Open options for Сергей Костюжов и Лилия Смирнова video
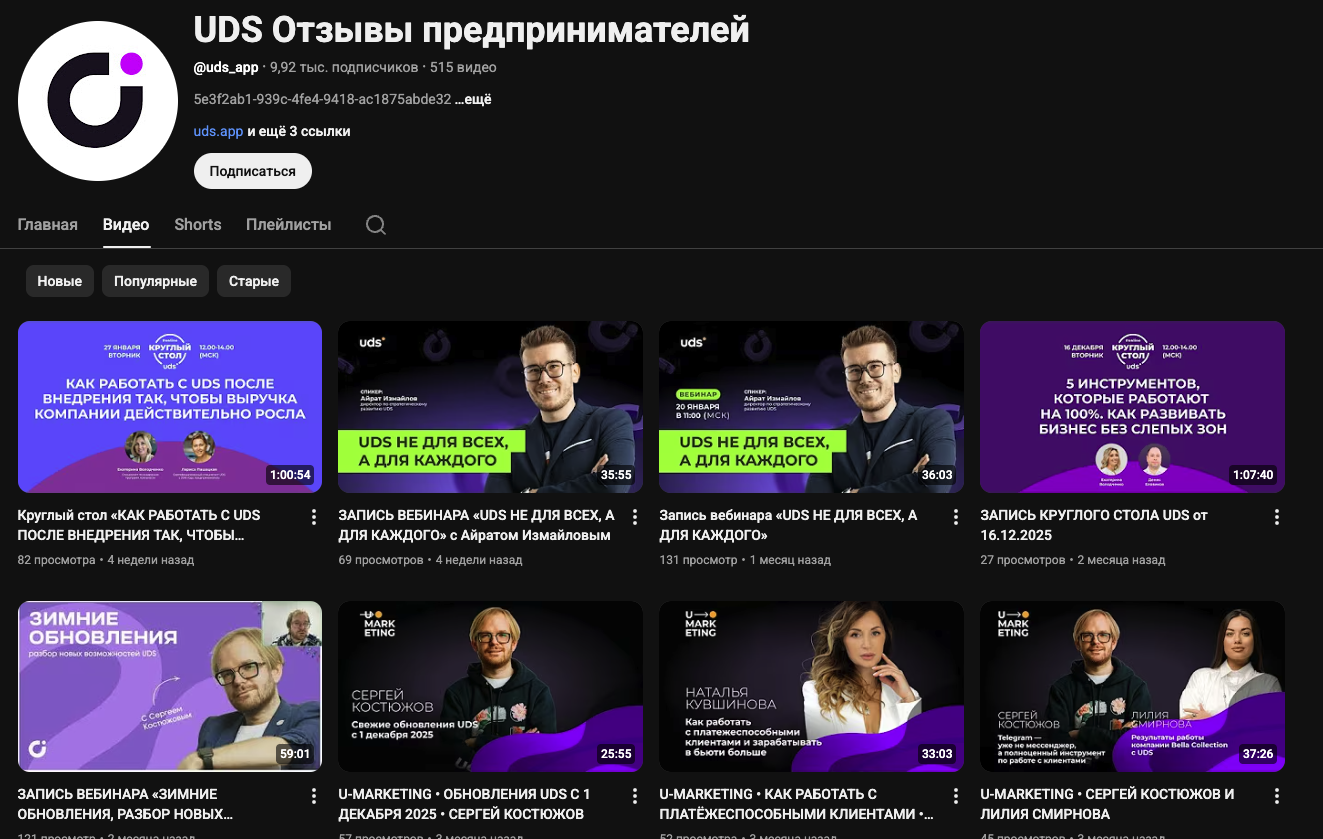 click(x=1276, y=797)
